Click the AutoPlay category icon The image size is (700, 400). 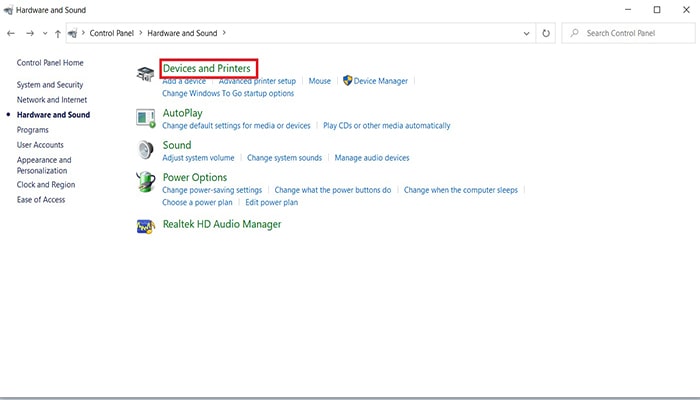click(x=146, y=118)
